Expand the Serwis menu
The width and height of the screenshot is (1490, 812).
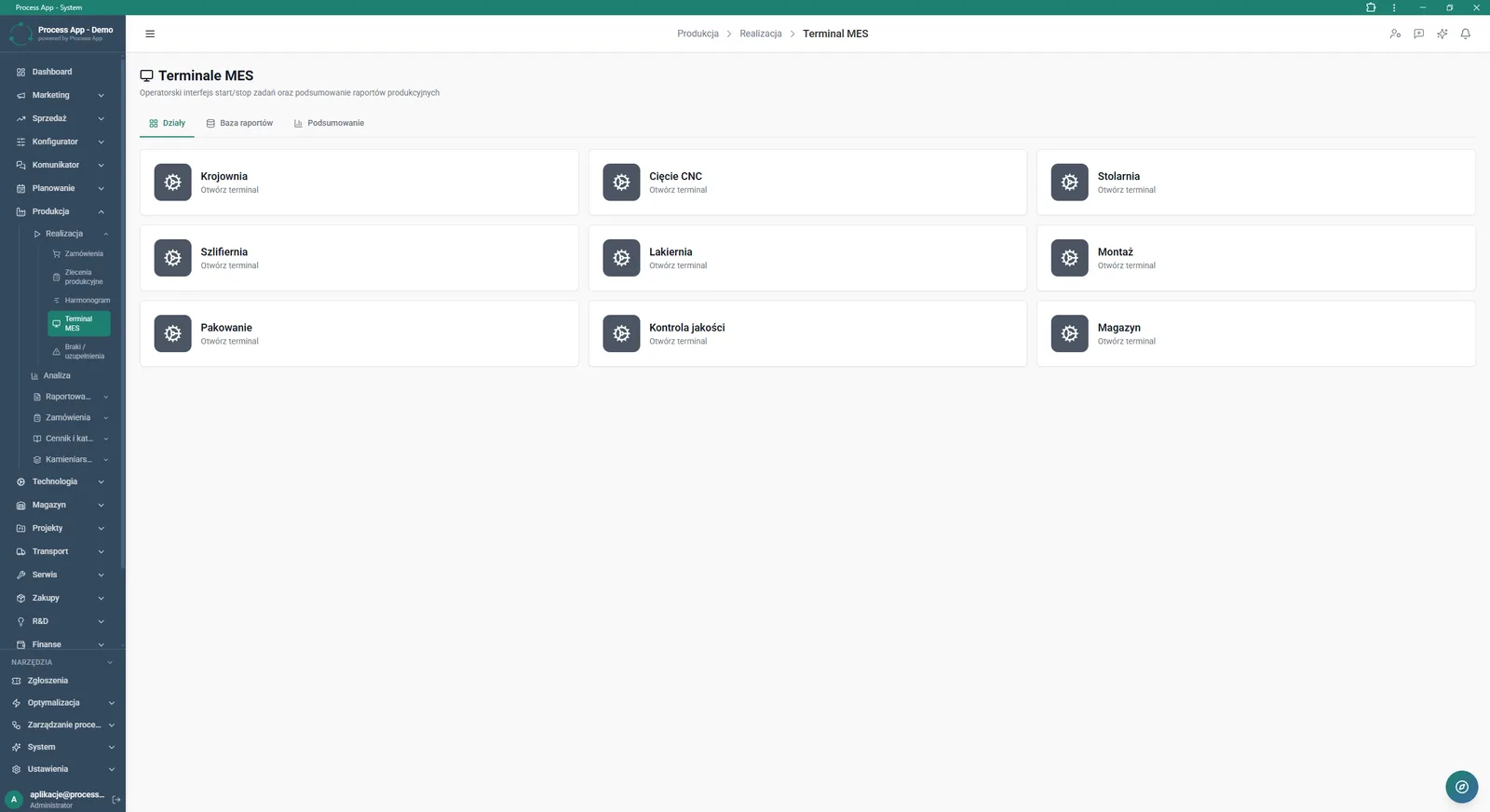pos(61,575)
